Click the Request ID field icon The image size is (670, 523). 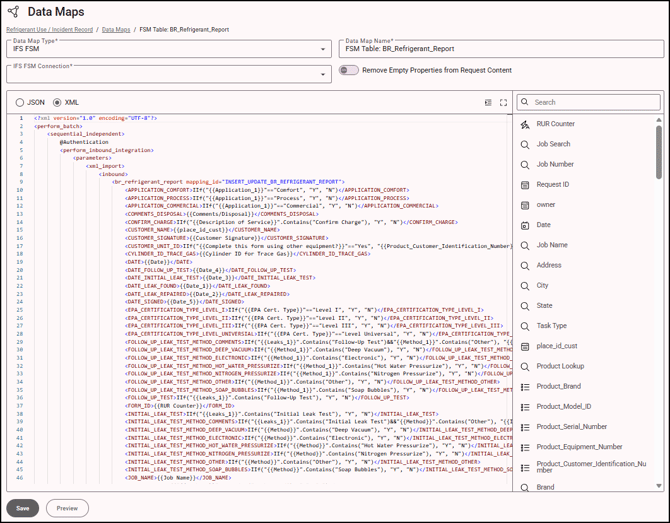(525, 185)
